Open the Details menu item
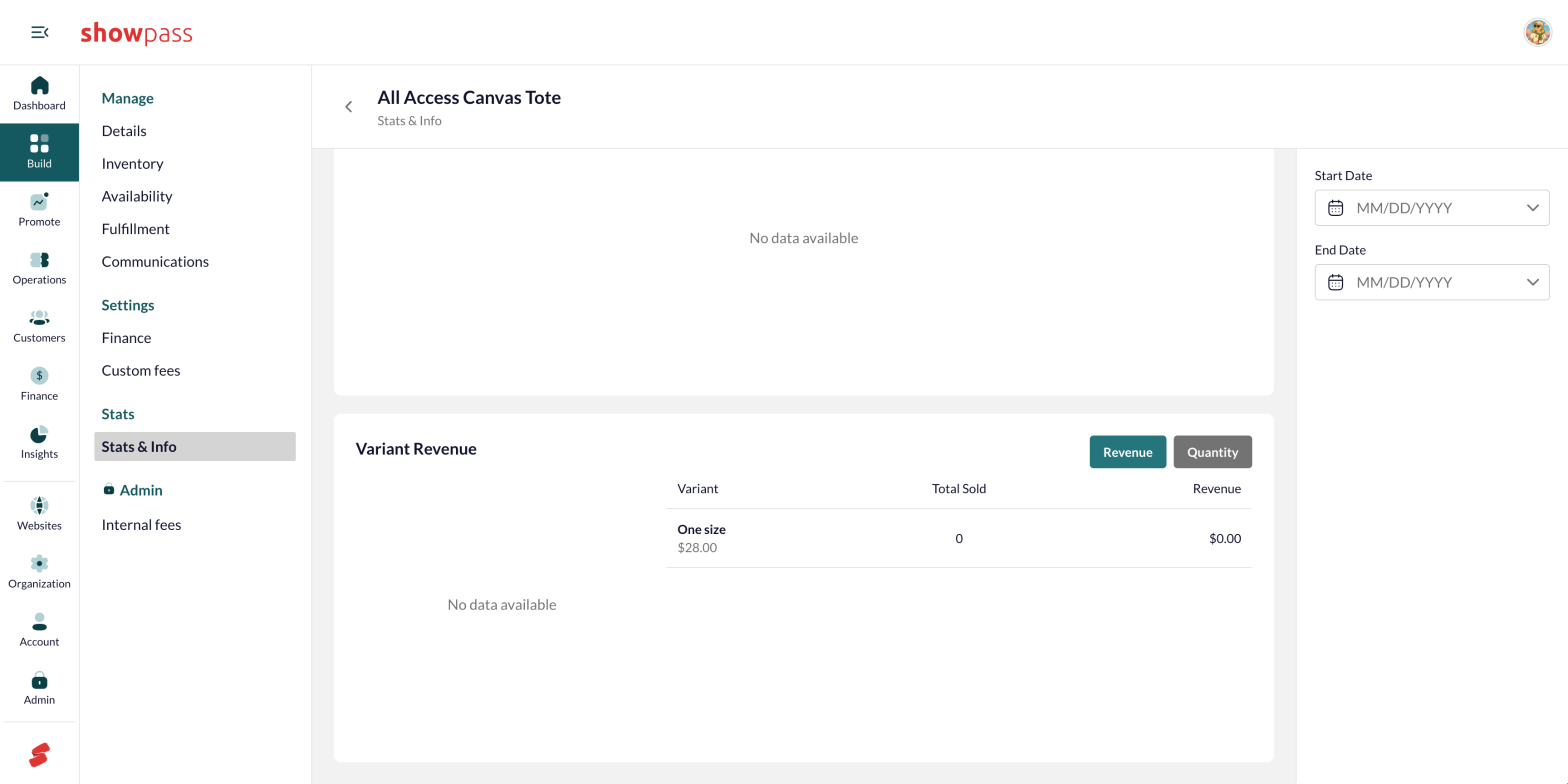This screenshot has height=784, width=1568. tap(124, 131)
